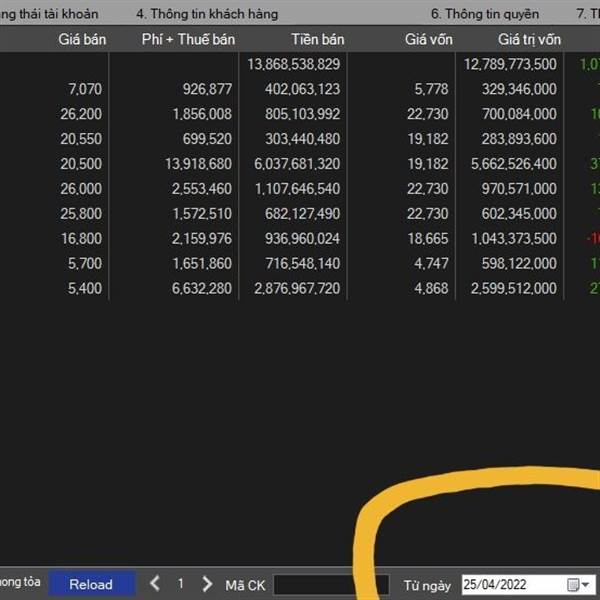
Task: Select Giá trị vốn cell 2,599,512,000
Action: [514, 289]
